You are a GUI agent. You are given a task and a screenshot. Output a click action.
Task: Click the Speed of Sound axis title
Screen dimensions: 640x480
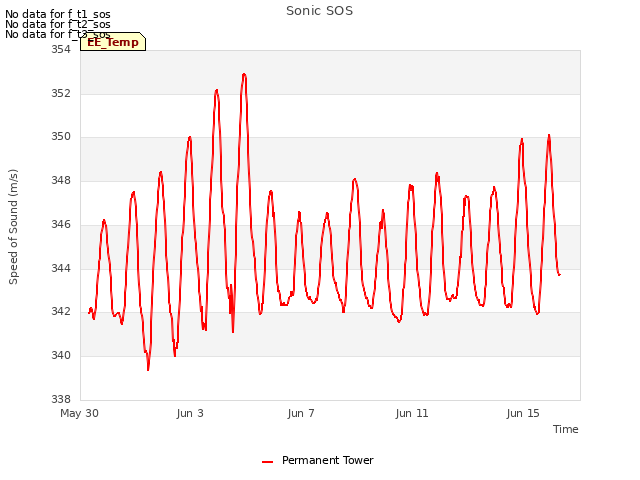[13, 227]
